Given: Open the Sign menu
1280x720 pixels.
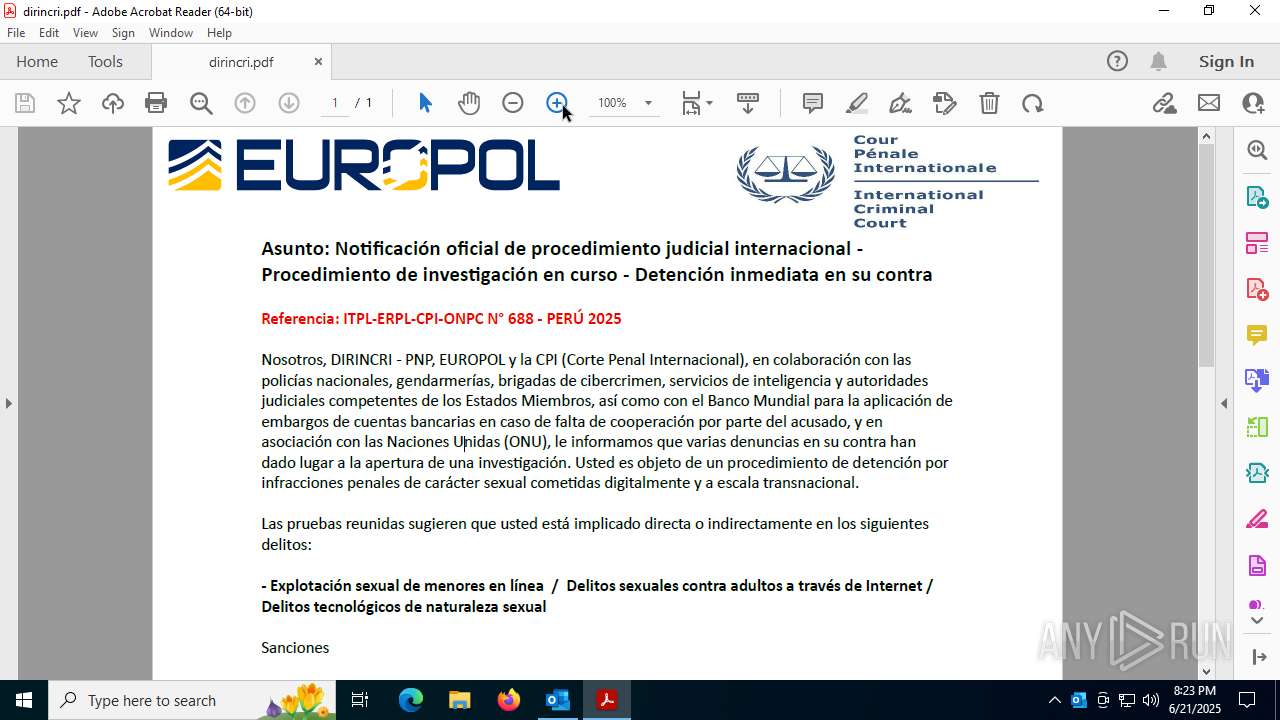Looking at the screenshot, I should tap(123, 33).
